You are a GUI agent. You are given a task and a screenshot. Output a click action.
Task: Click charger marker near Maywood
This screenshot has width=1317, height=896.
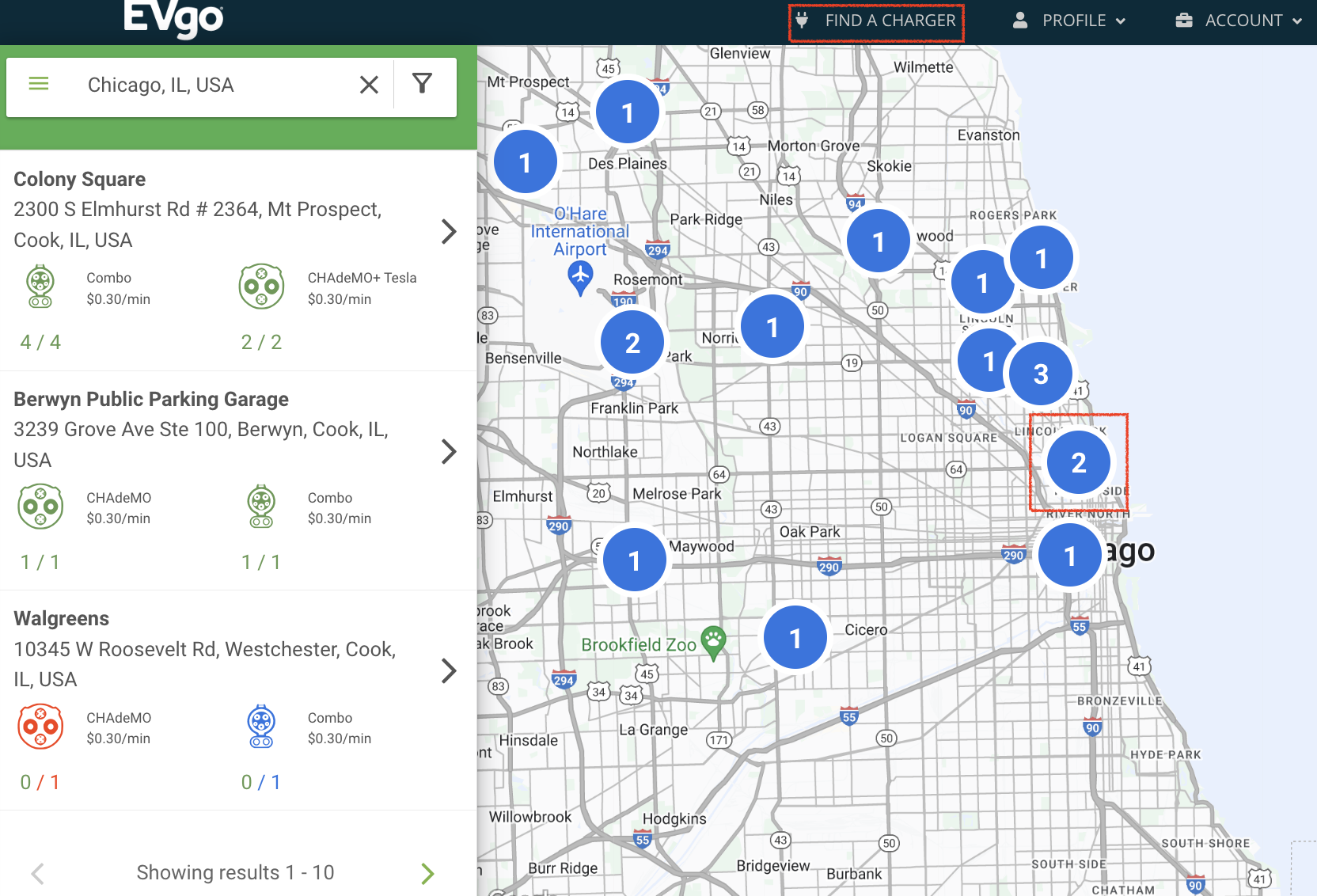[635, 560]
